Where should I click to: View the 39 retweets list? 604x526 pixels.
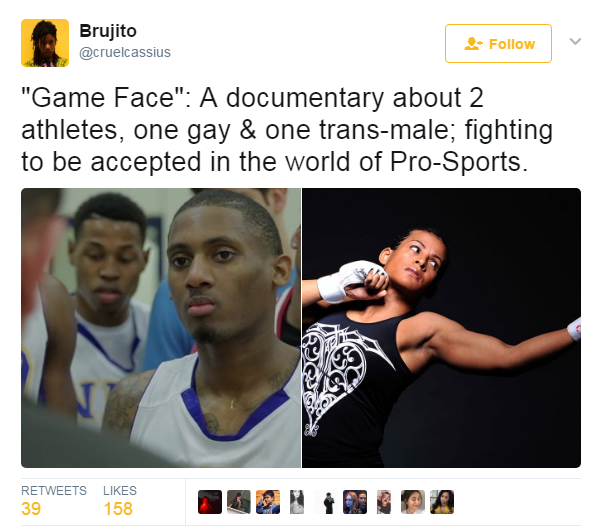[x=54, y=501]
